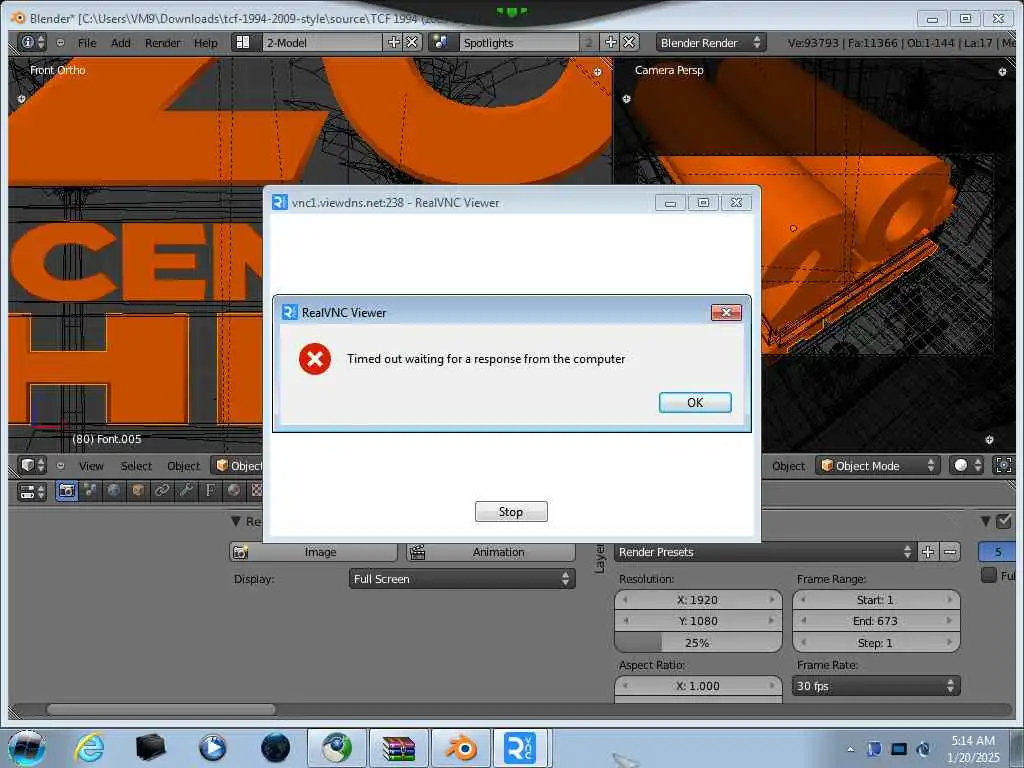Viewport: 1024px width, 768px height.
Task: Delete the Spotlights scene
Action: [x=629, y=42]
